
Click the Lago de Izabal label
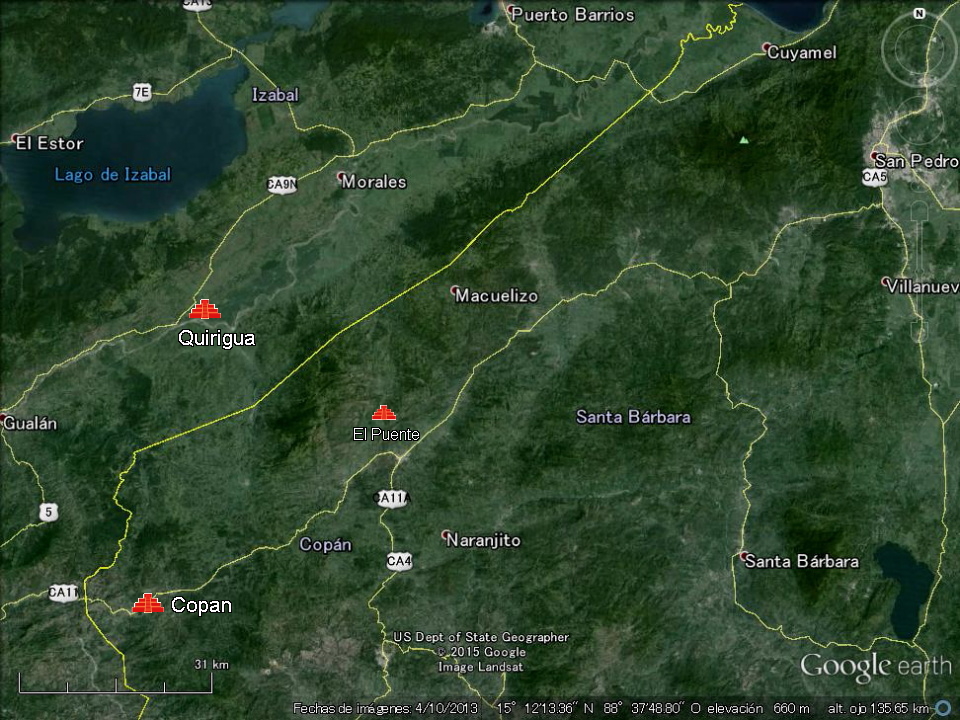point(113,175)
